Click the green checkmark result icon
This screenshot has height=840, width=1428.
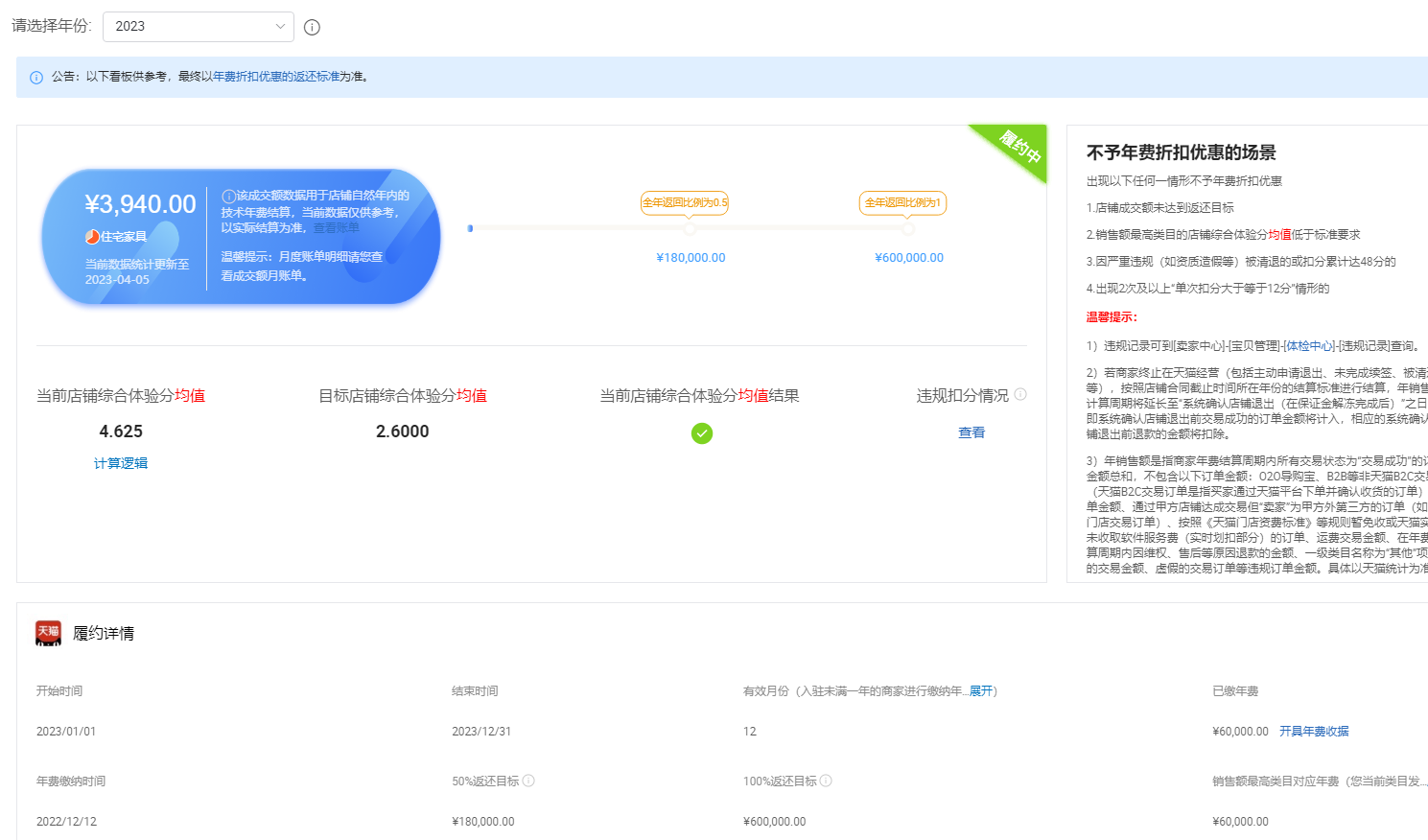(702, 433)
